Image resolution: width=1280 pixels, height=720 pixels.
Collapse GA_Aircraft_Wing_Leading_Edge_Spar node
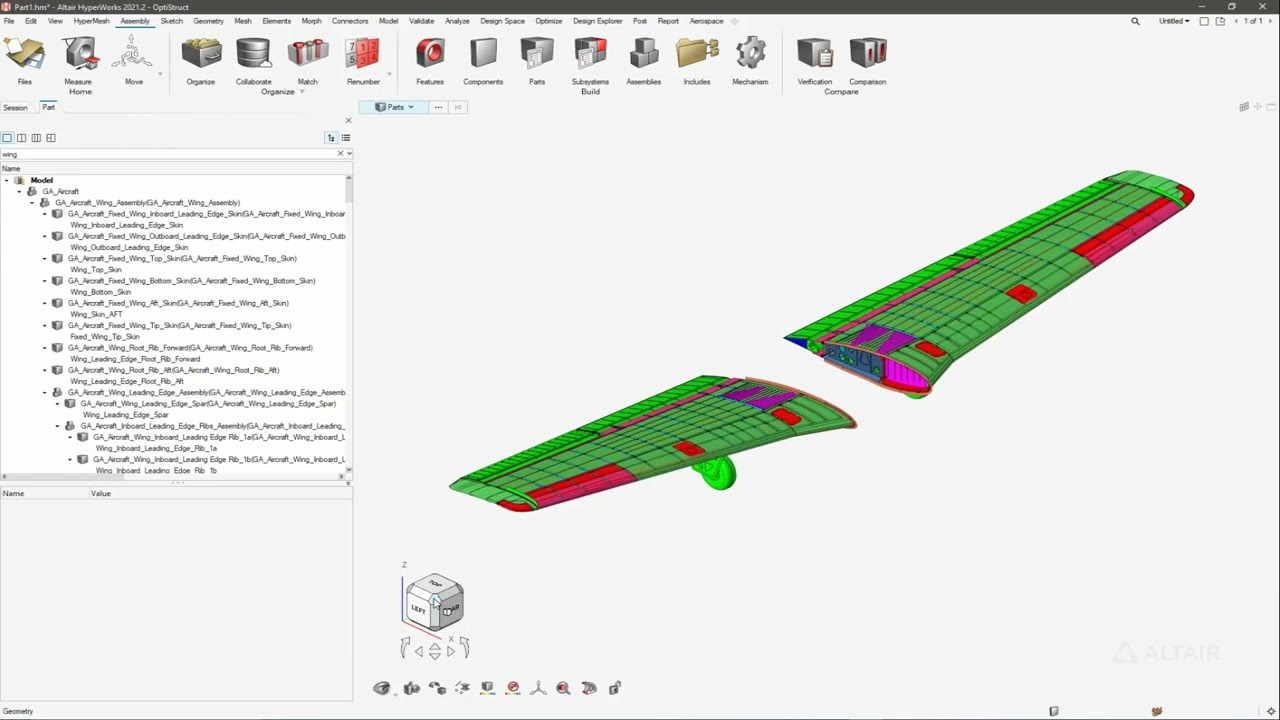coord(57,404)
